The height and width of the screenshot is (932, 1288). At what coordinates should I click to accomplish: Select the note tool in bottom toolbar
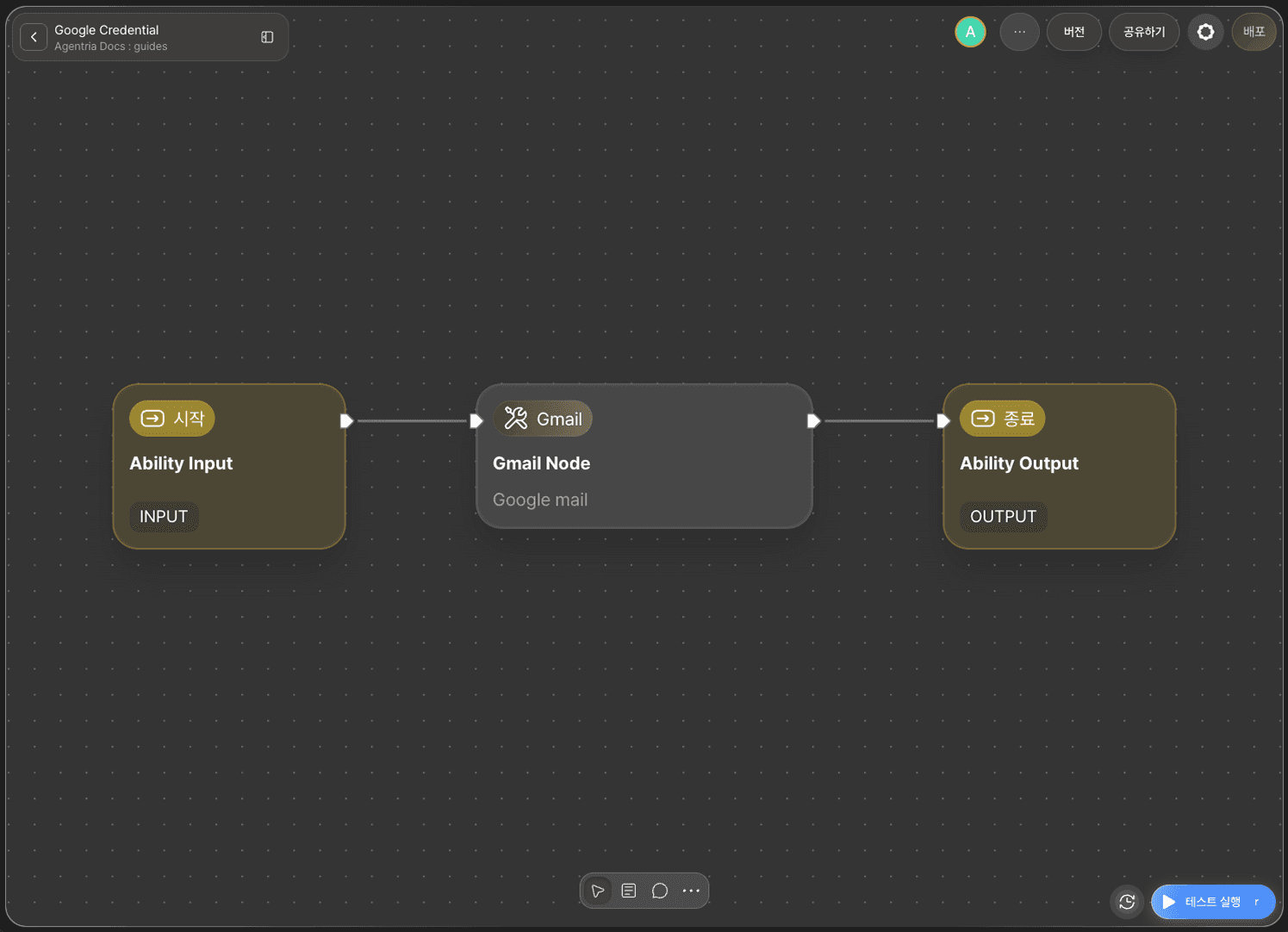(629, 891)
